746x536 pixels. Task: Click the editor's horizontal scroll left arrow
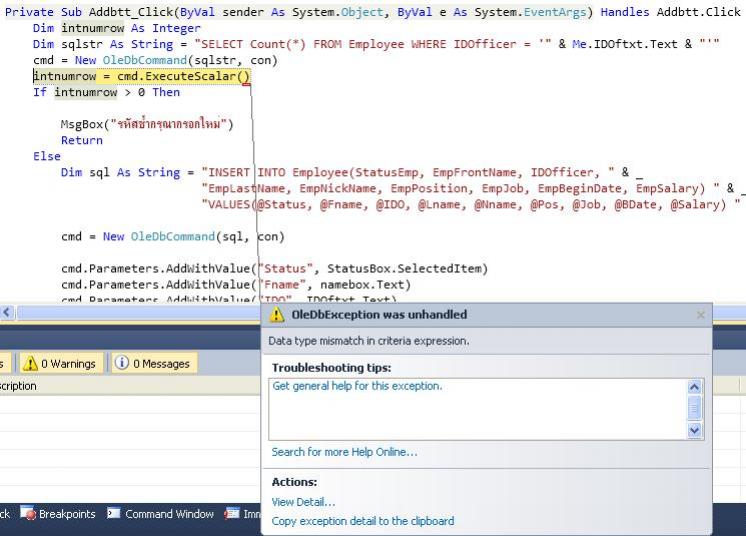[x=6, y=313]
